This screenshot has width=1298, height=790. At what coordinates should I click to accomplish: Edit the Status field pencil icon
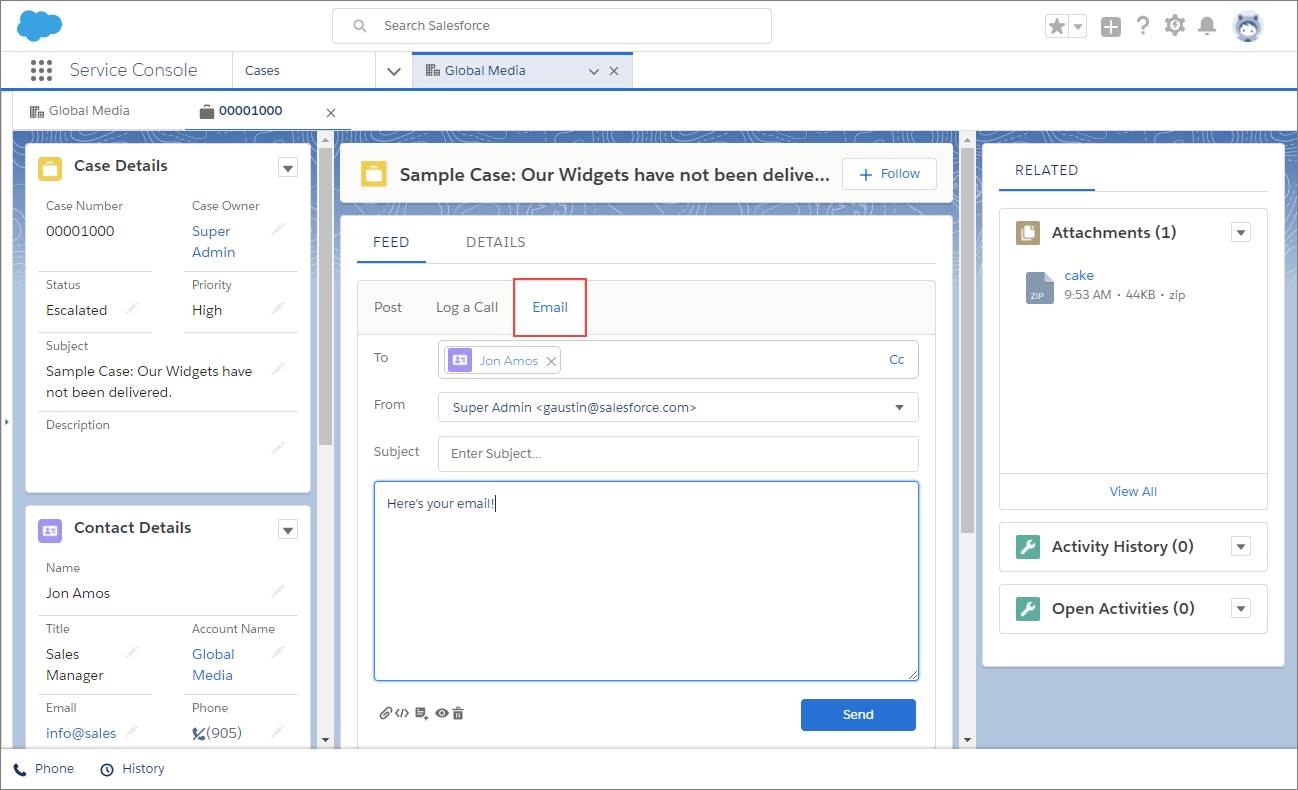[x=132, y=309]
